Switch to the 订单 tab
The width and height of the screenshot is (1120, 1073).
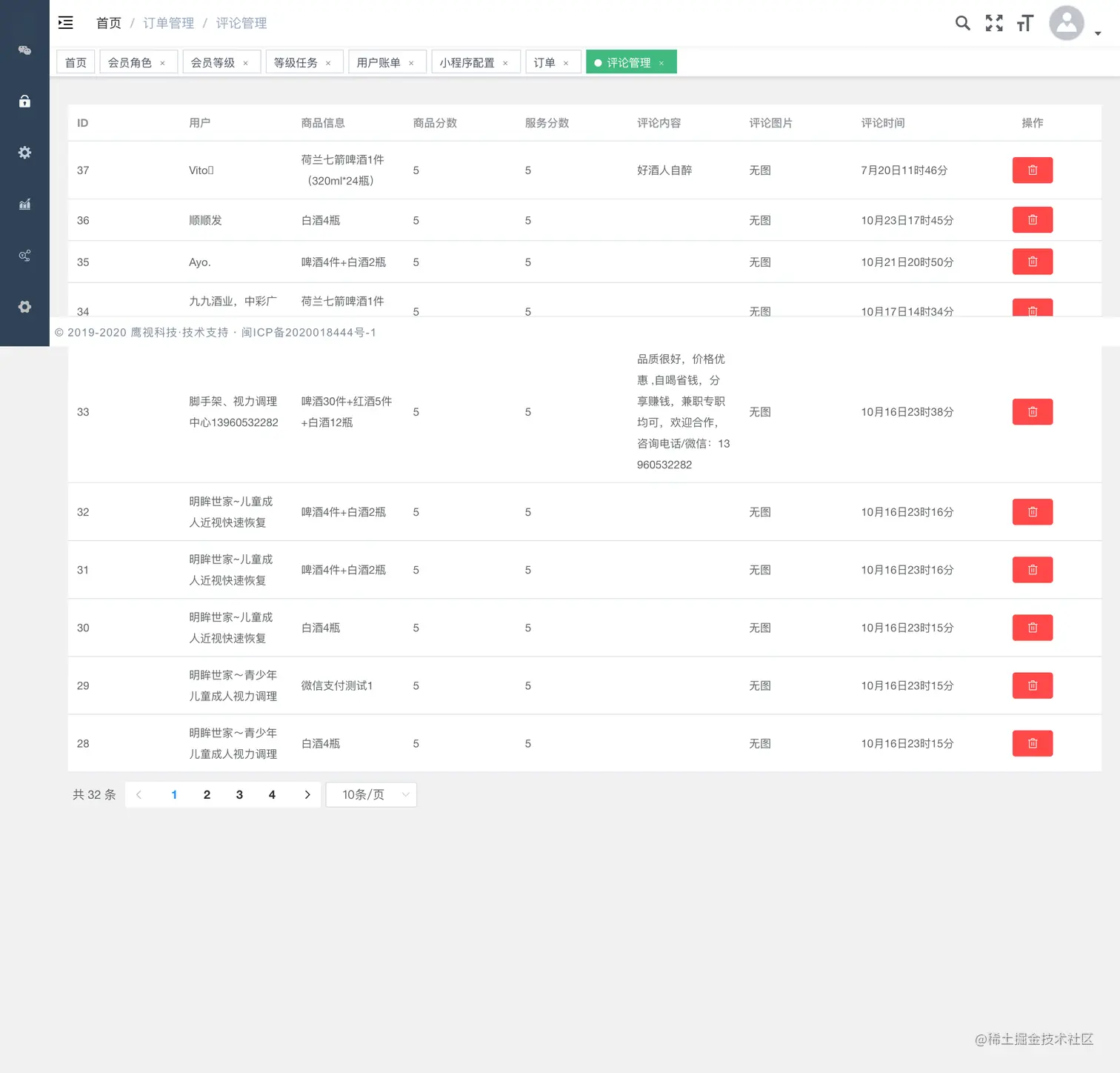coord(544,62)
